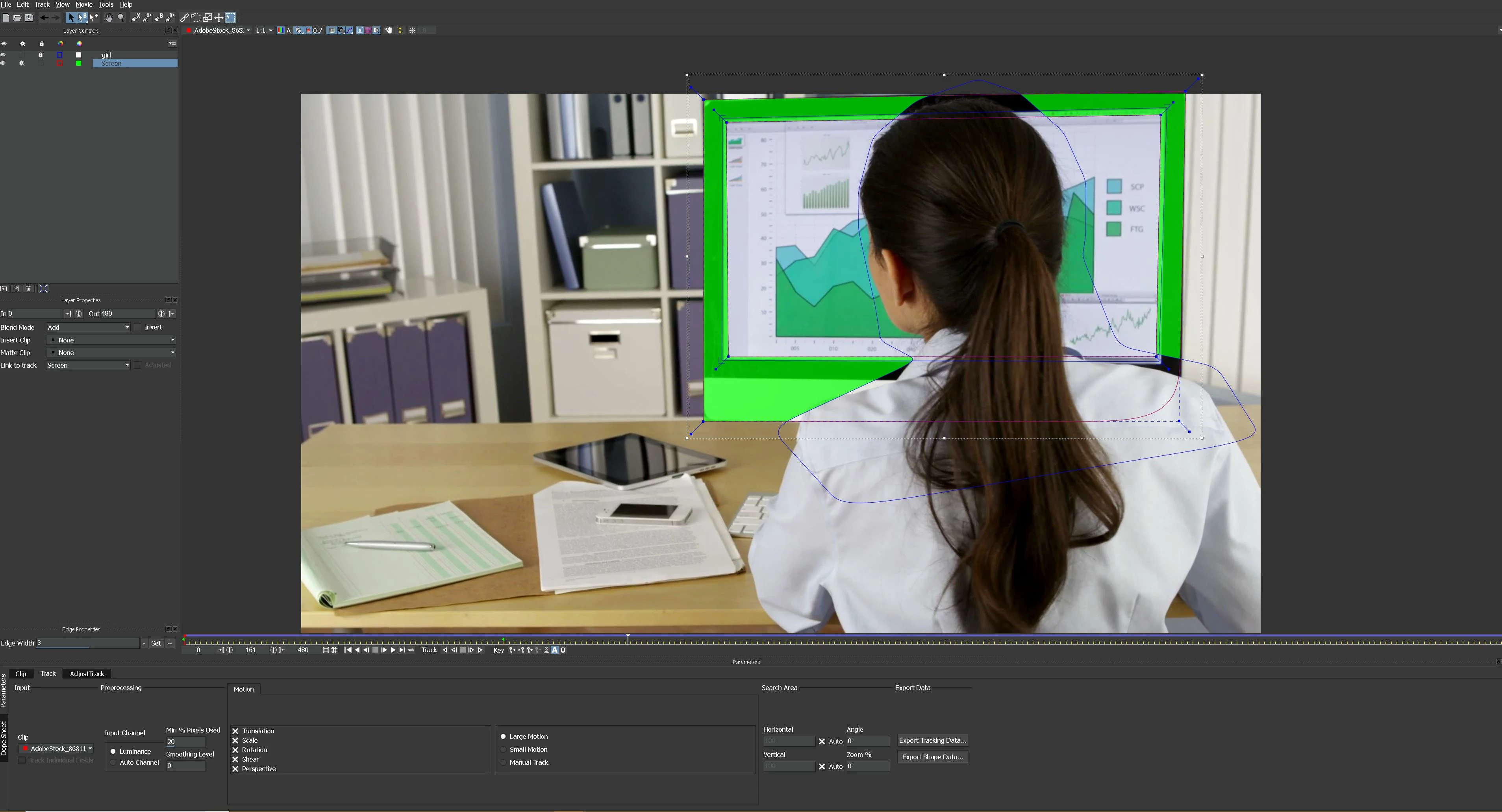Enable the Invert checkbox

point(138,327)
